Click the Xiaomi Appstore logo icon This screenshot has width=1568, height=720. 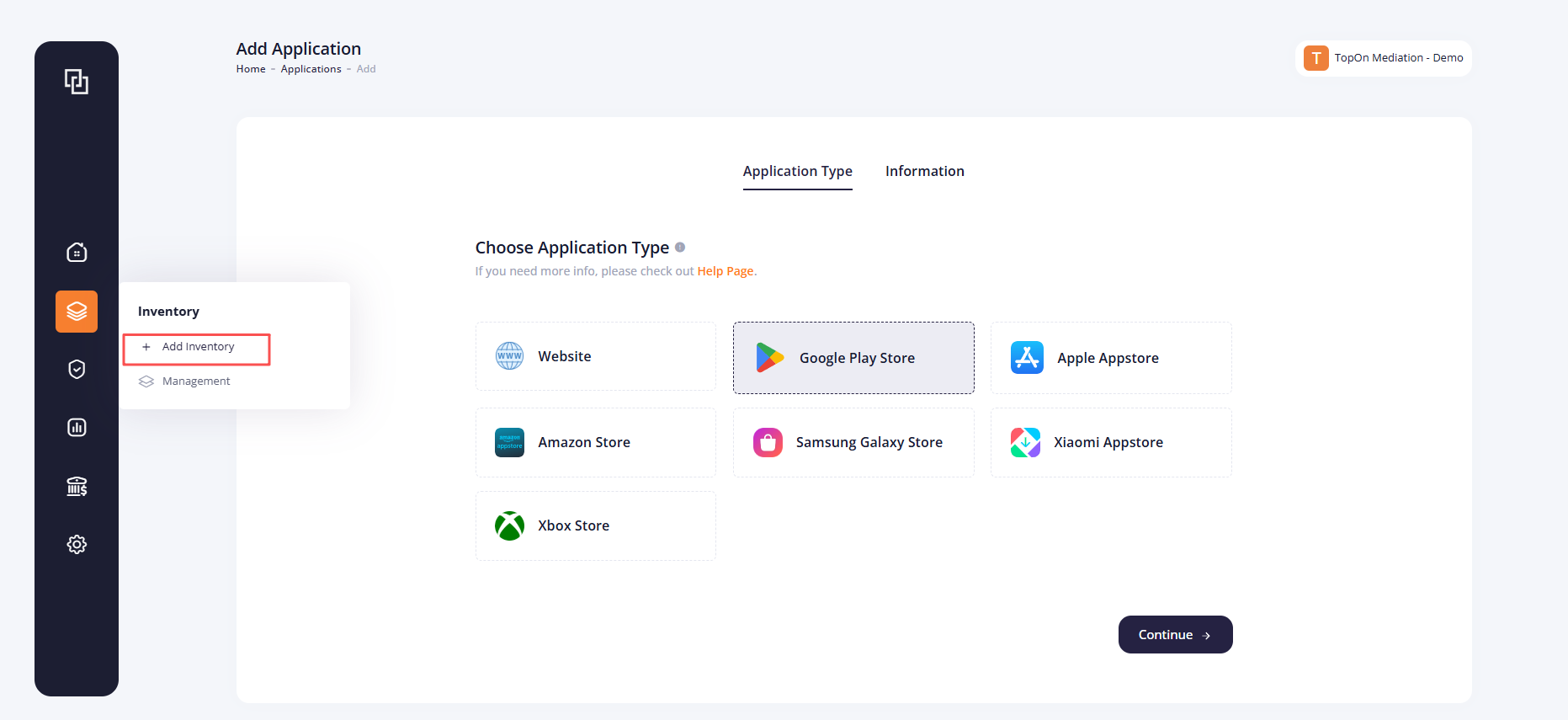[x=1025, y=442]
